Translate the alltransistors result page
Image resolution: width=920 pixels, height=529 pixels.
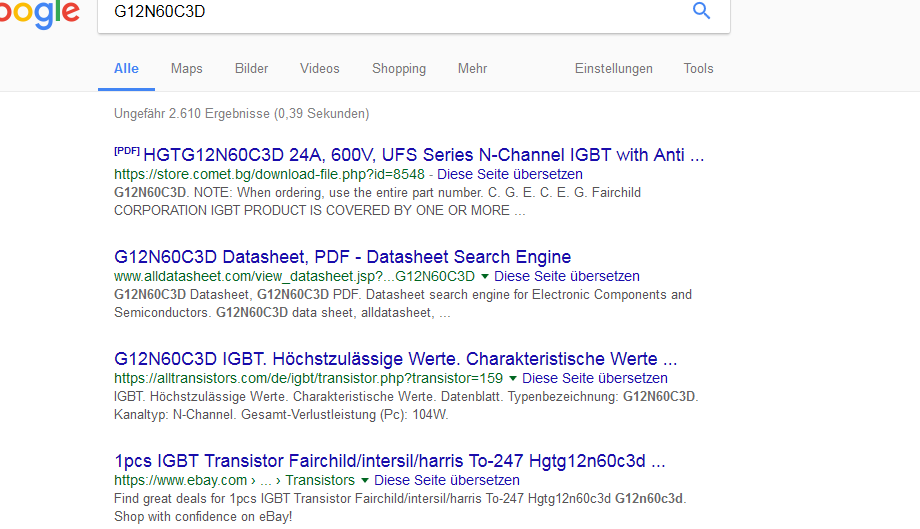click(x=595, y=378)
